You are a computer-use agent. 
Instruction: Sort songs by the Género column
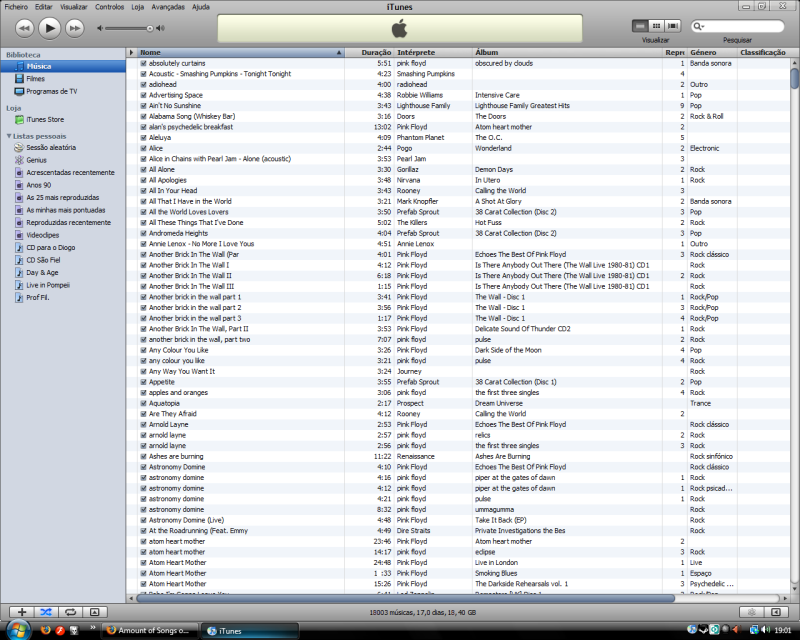pos(712,52)
